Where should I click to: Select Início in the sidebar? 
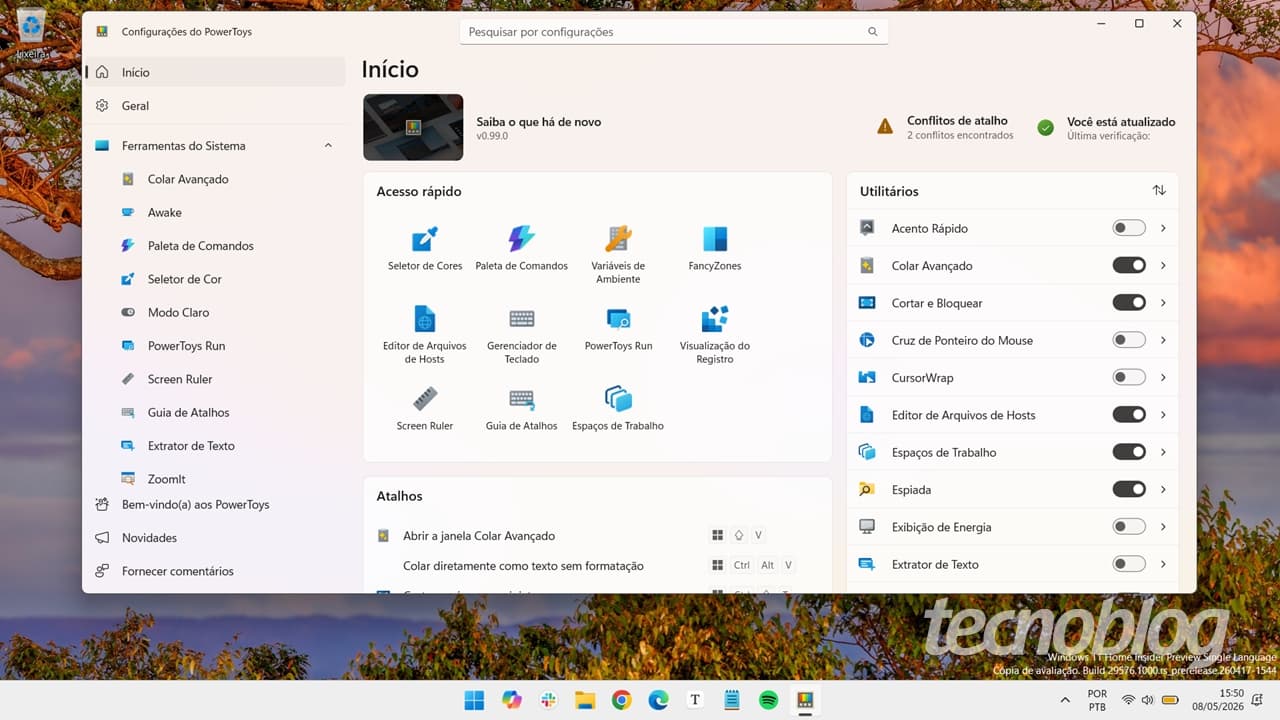click(216, 72)
